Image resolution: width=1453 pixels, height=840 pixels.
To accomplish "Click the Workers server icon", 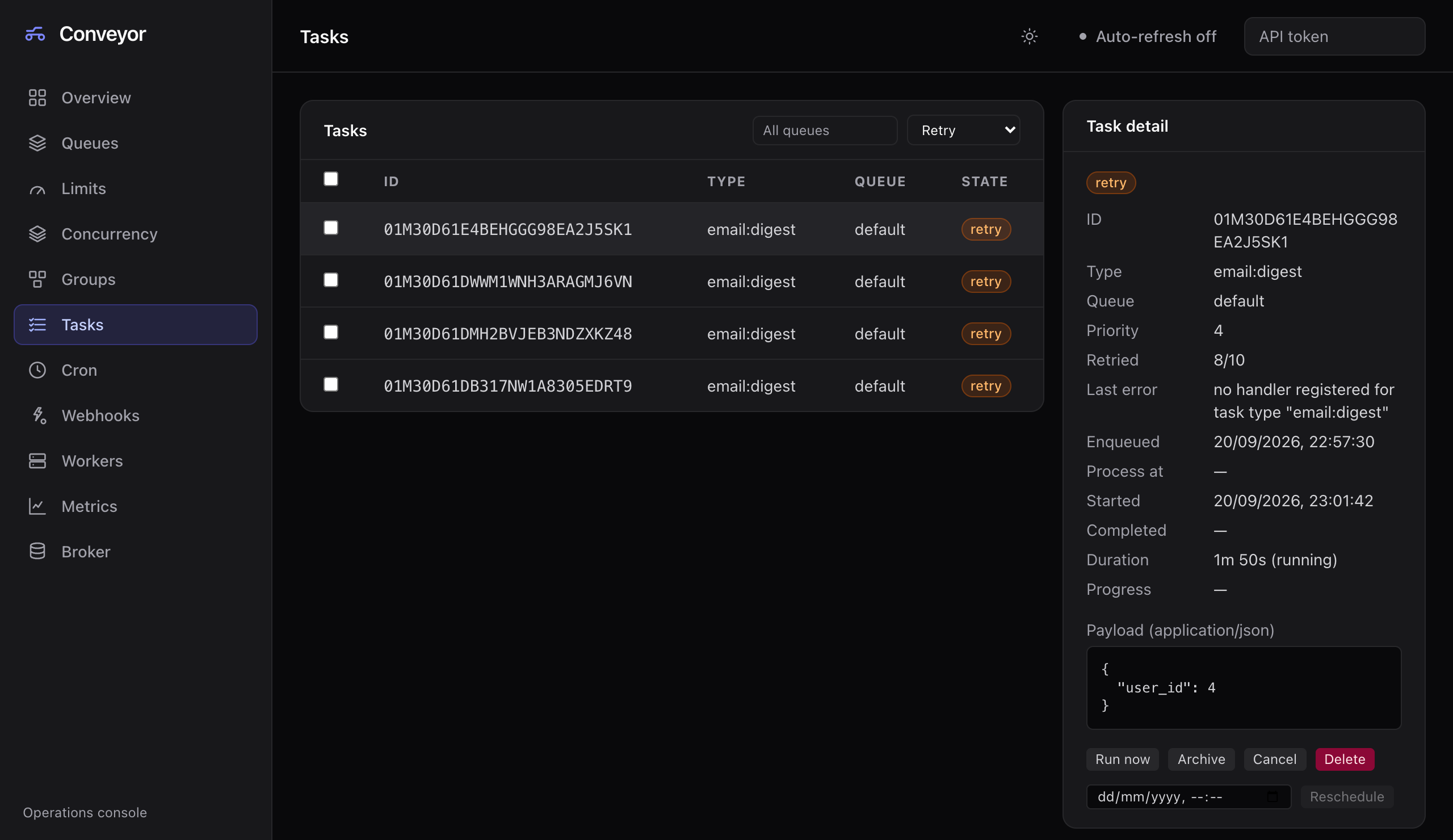I will [x=37, y=461].
